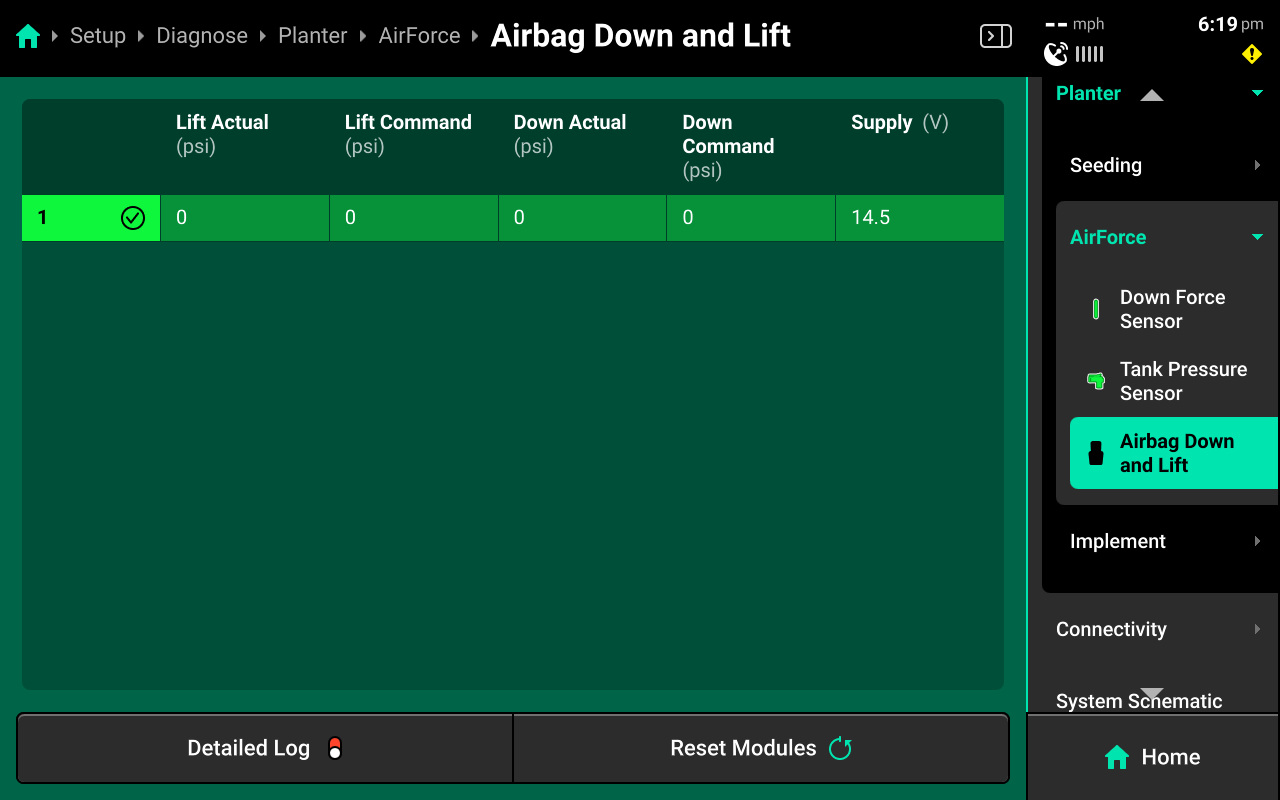Collapse the Planter section arrow
The width and height of the screenshot is (1280, 800).
[1257, 93]
